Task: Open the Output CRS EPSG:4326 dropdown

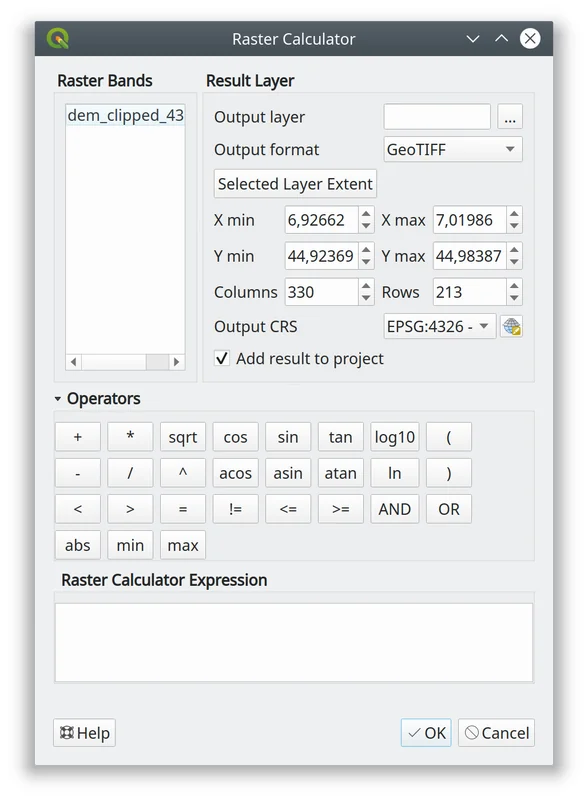Action: pos(439,327)
